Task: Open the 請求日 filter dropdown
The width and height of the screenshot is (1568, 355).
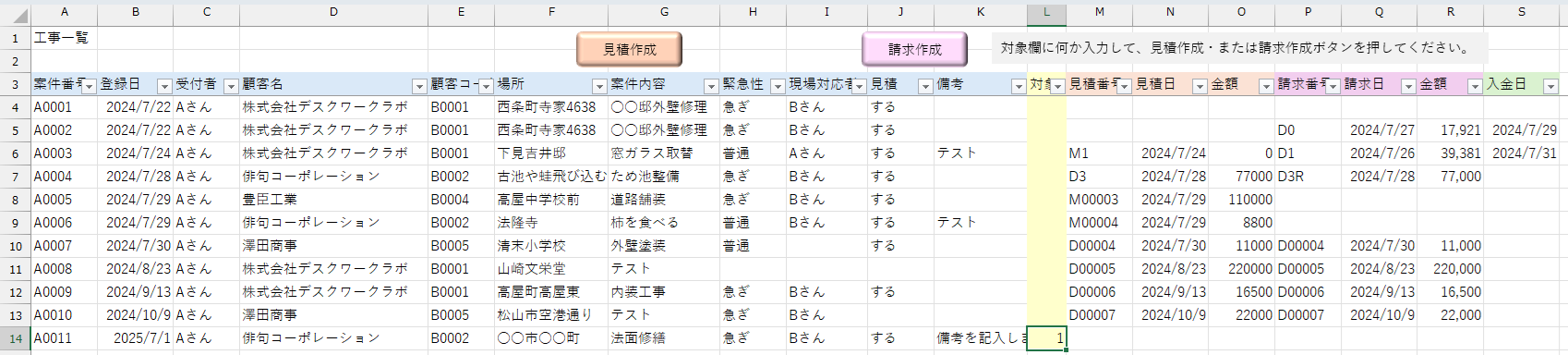Action: click(x=1408, y=86)
